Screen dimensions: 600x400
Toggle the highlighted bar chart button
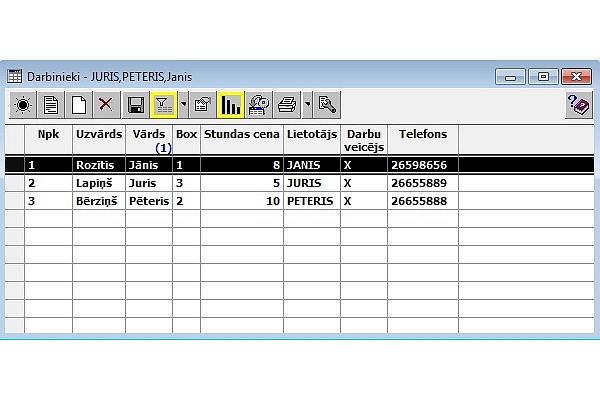tap(230, 104)
